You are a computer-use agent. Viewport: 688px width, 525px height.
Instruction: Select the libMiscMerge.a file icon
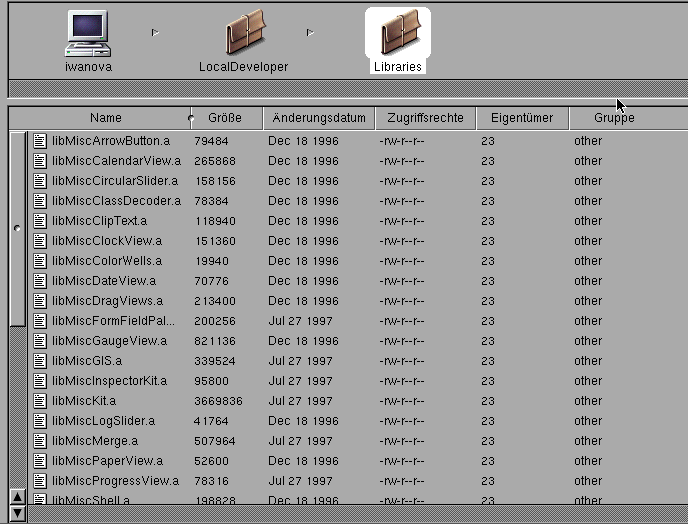pyautogui.click(x=40, y=441)
